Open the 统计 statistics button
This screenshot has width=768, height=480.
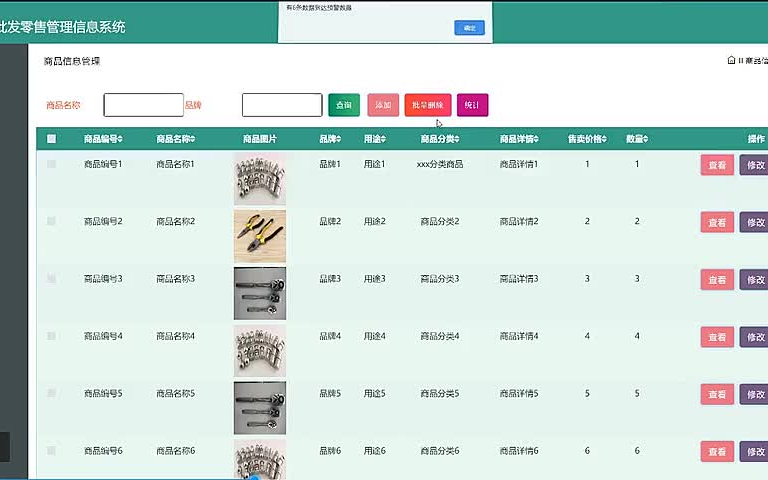point(472,105)
